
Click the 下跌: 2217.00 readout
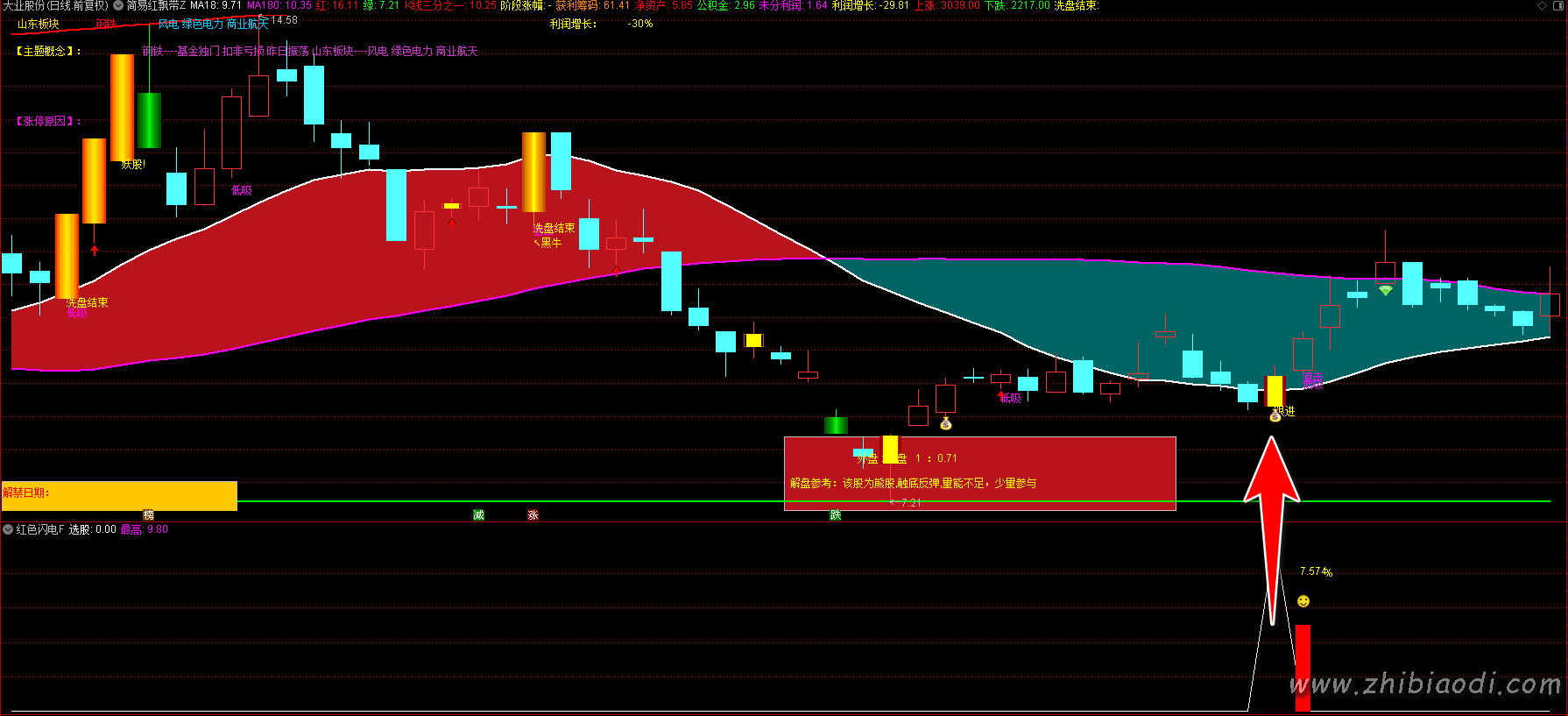(1017, 5)
